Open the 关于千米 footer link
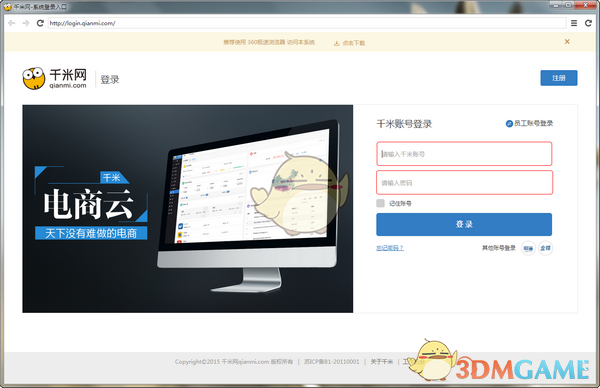Image resolution: width=600 pixels, height=388 pixels. click(x=382, y=362)
